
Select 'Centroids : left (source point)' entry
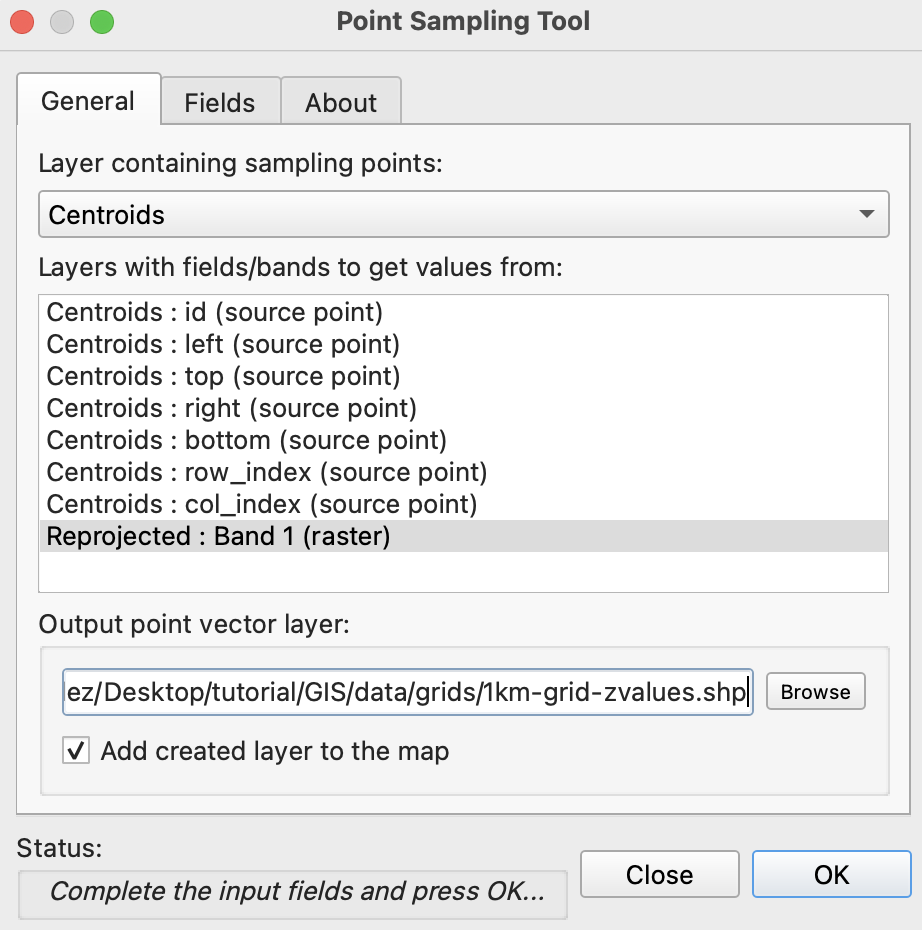(223, 345)
